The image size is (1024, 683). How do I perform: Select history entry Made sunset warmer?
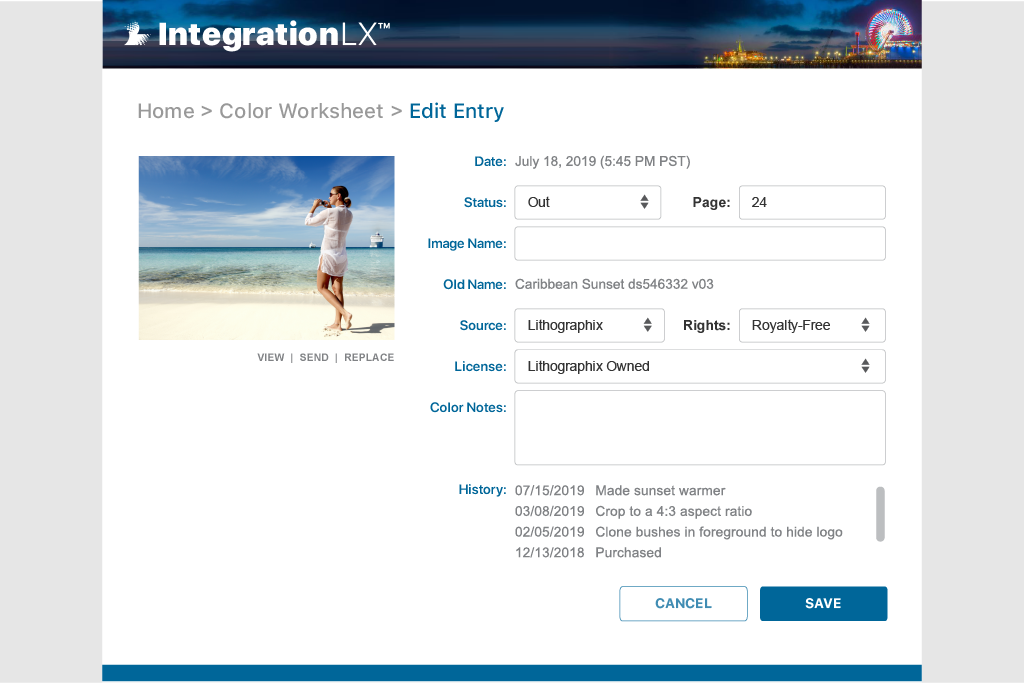660,490
